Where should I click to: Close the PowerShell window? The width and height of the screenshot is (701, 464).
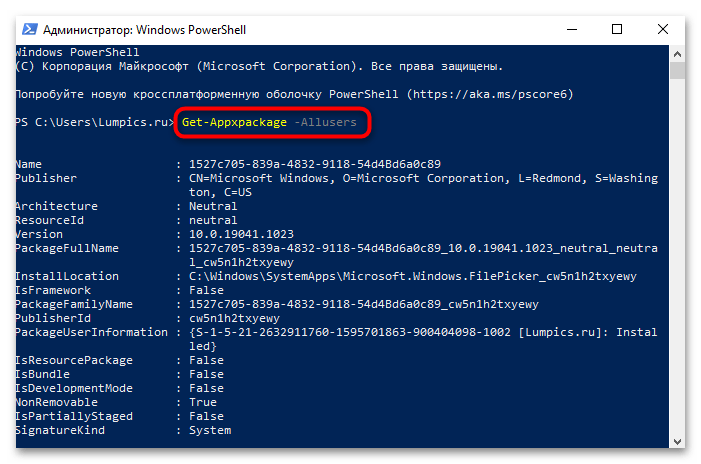point(663,30)
